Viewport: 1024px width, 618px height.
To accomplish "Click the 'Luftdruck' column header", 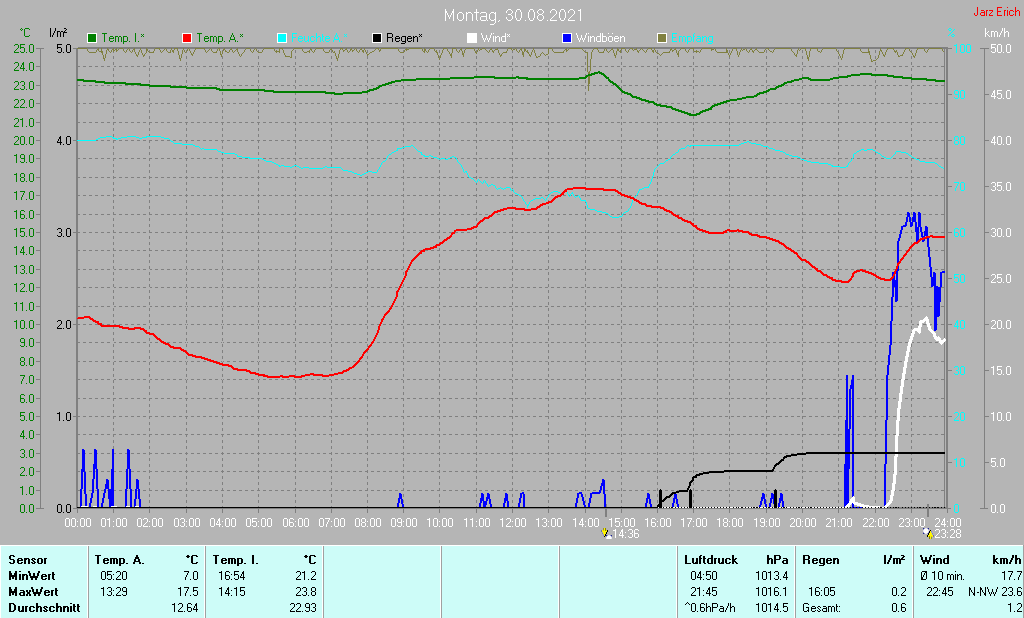I will pyautogui.click(x=711, y=561).
